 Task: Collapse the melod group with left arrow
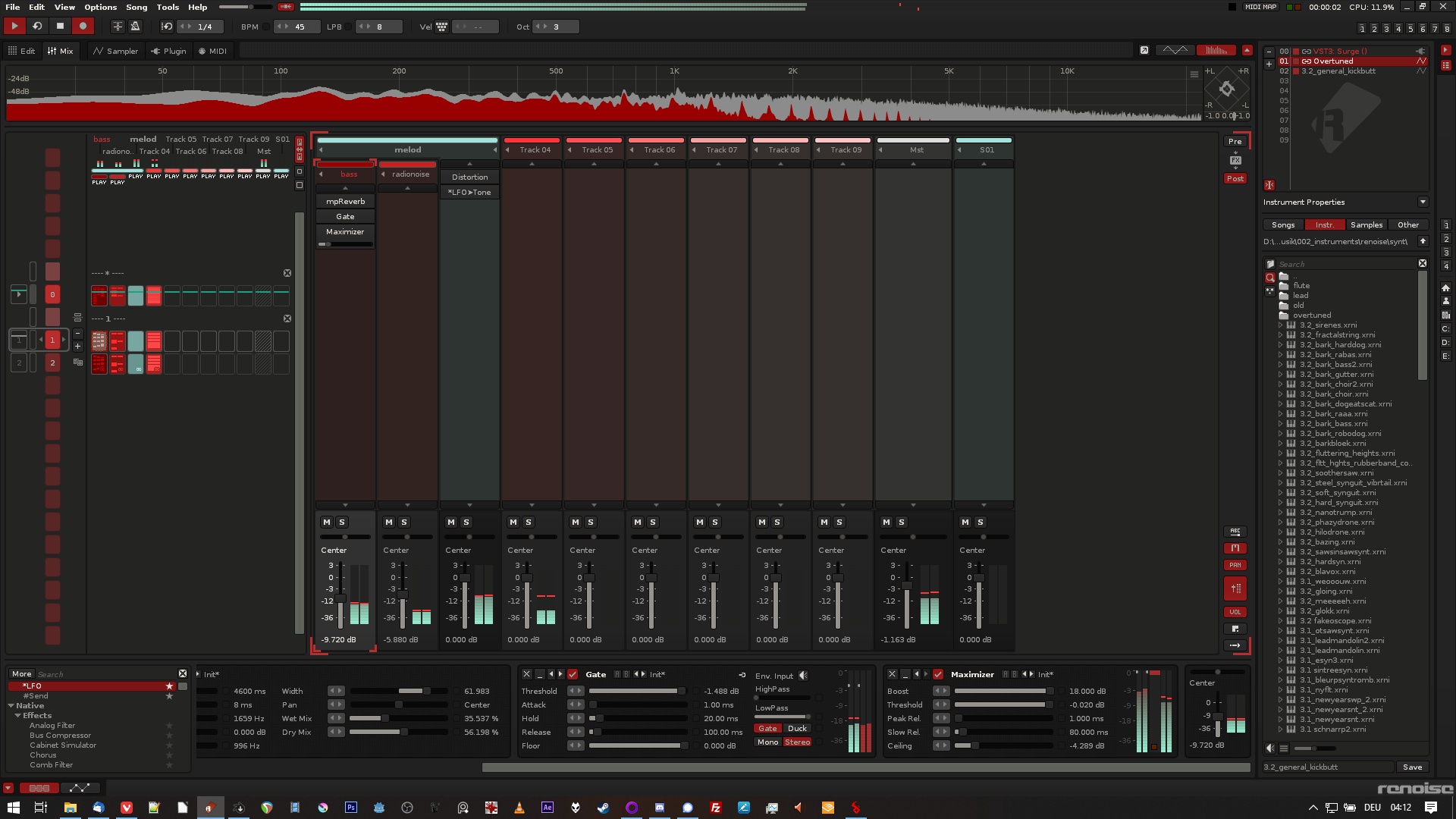click(x=320, y=149)
